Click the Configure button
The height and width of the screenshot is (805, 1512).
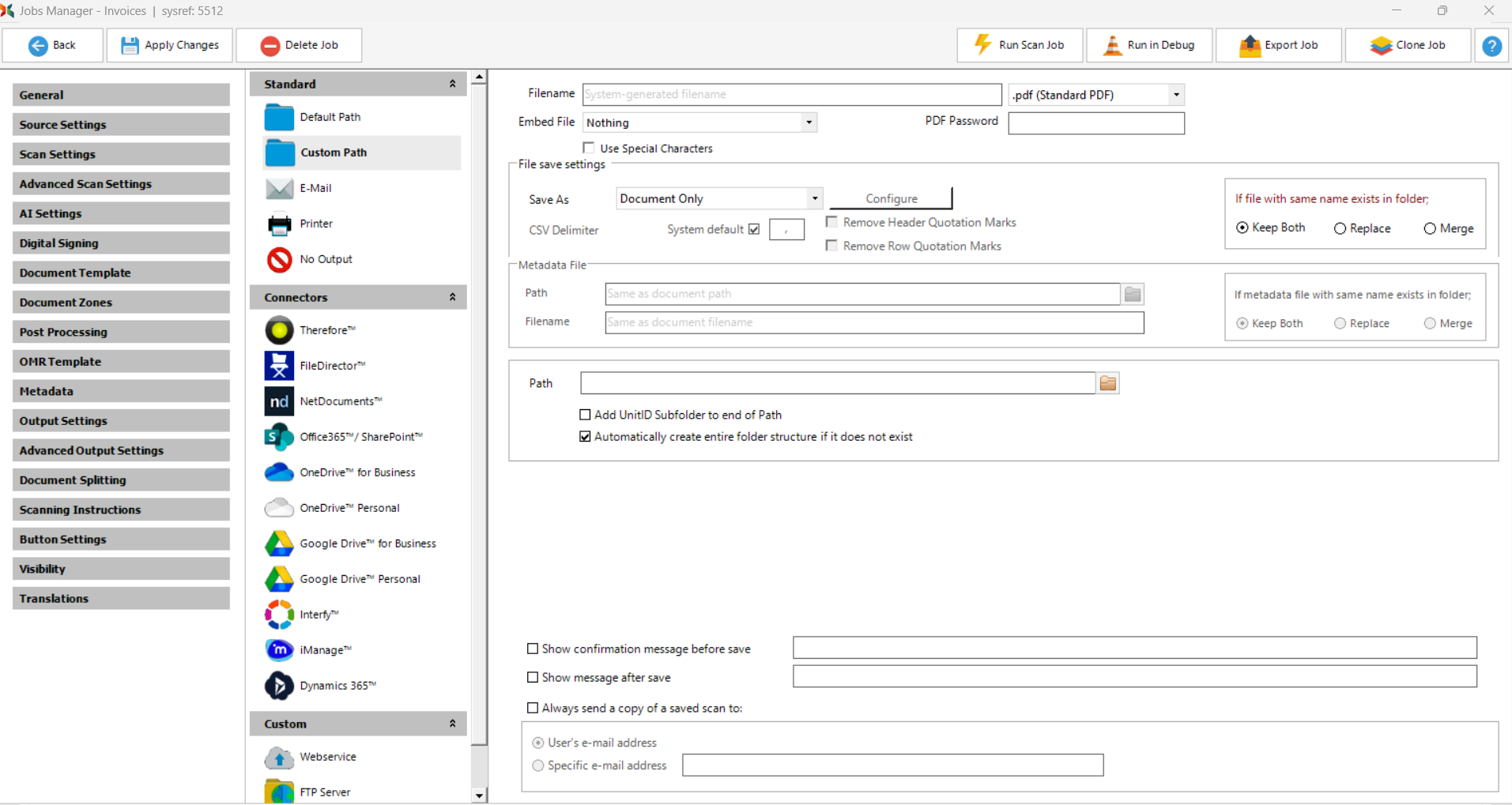pos(891,198)
